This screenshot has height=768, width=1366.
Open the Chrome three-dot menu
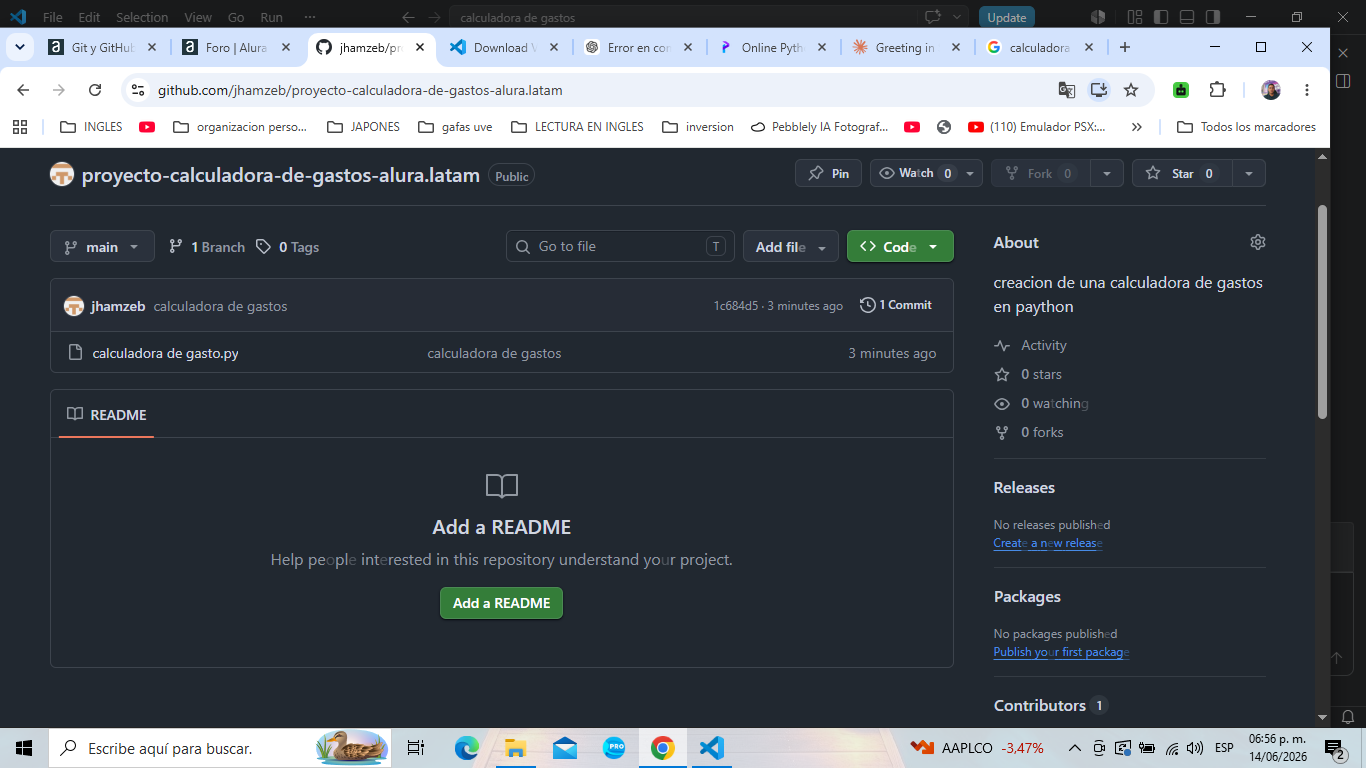pyautogui.click(x=1307, y=90)
